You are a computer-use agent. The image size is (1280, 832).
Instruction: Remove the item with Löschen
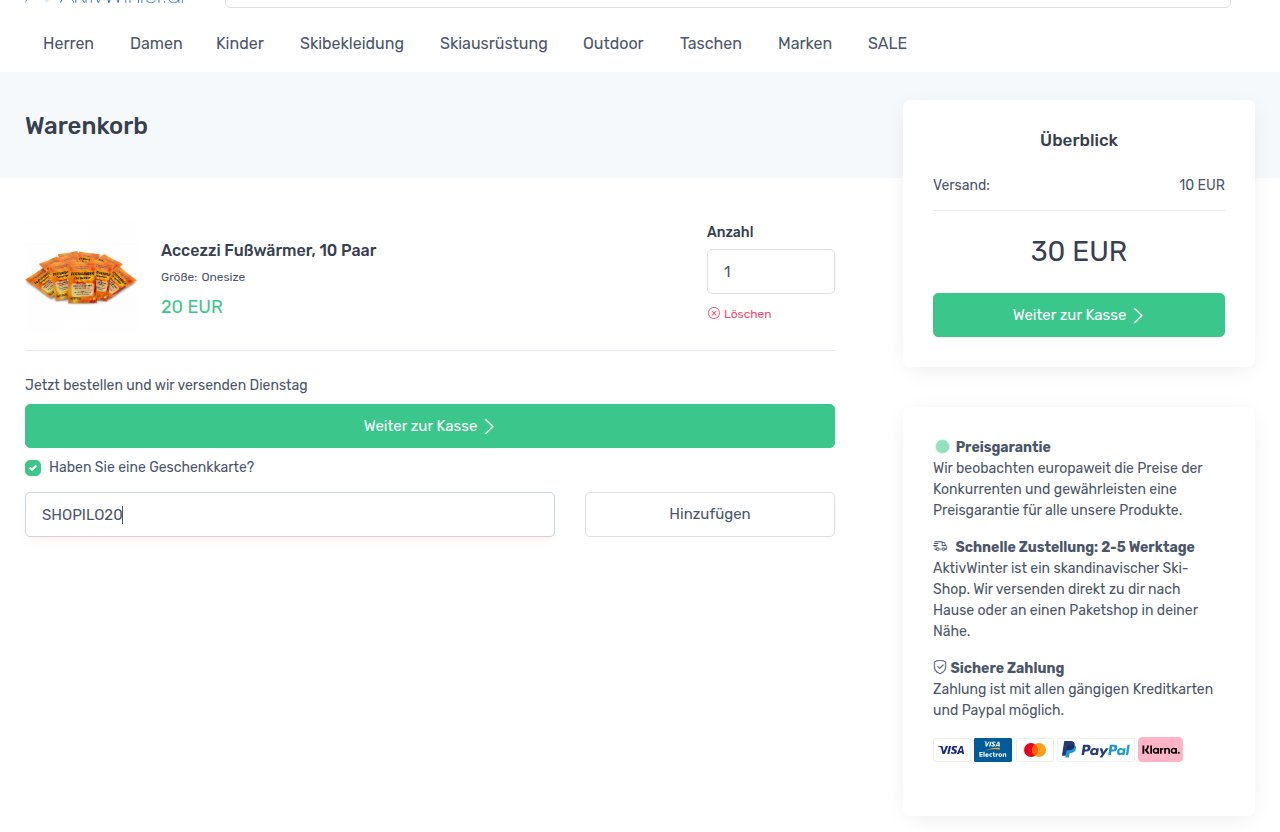739,313
